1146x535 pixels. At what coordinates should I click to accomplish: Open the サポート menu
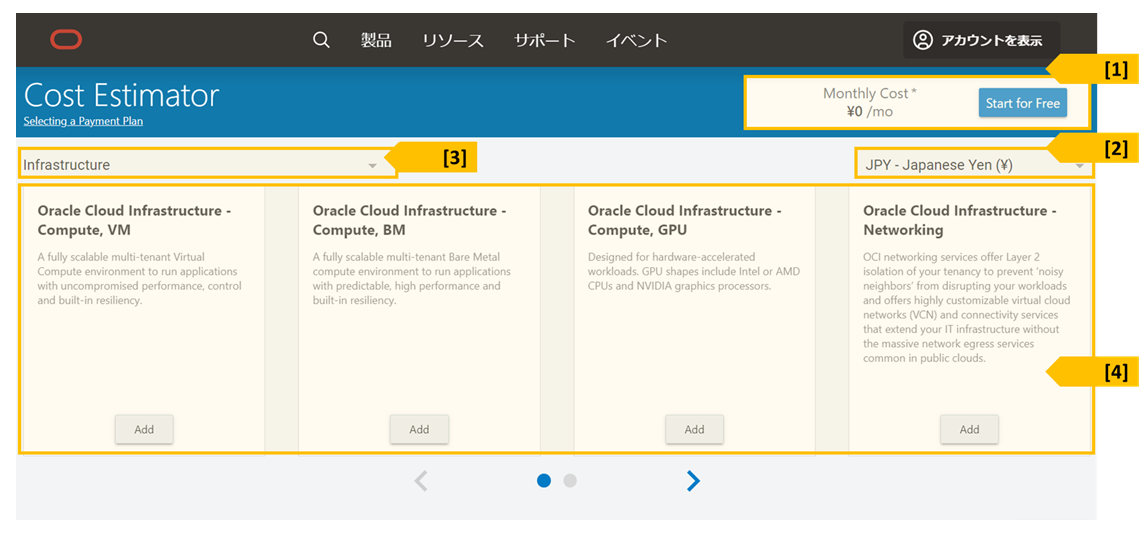point(544,40)
